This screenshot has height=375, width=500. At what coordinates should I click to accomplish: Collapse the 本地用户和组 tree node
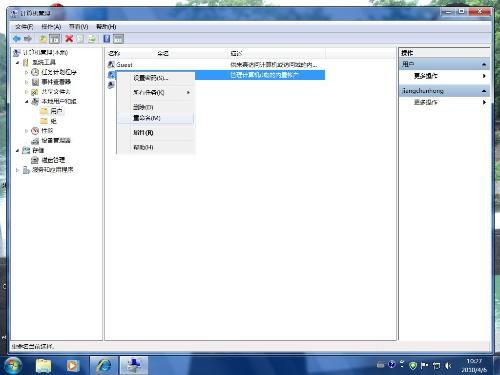point(27,101)
